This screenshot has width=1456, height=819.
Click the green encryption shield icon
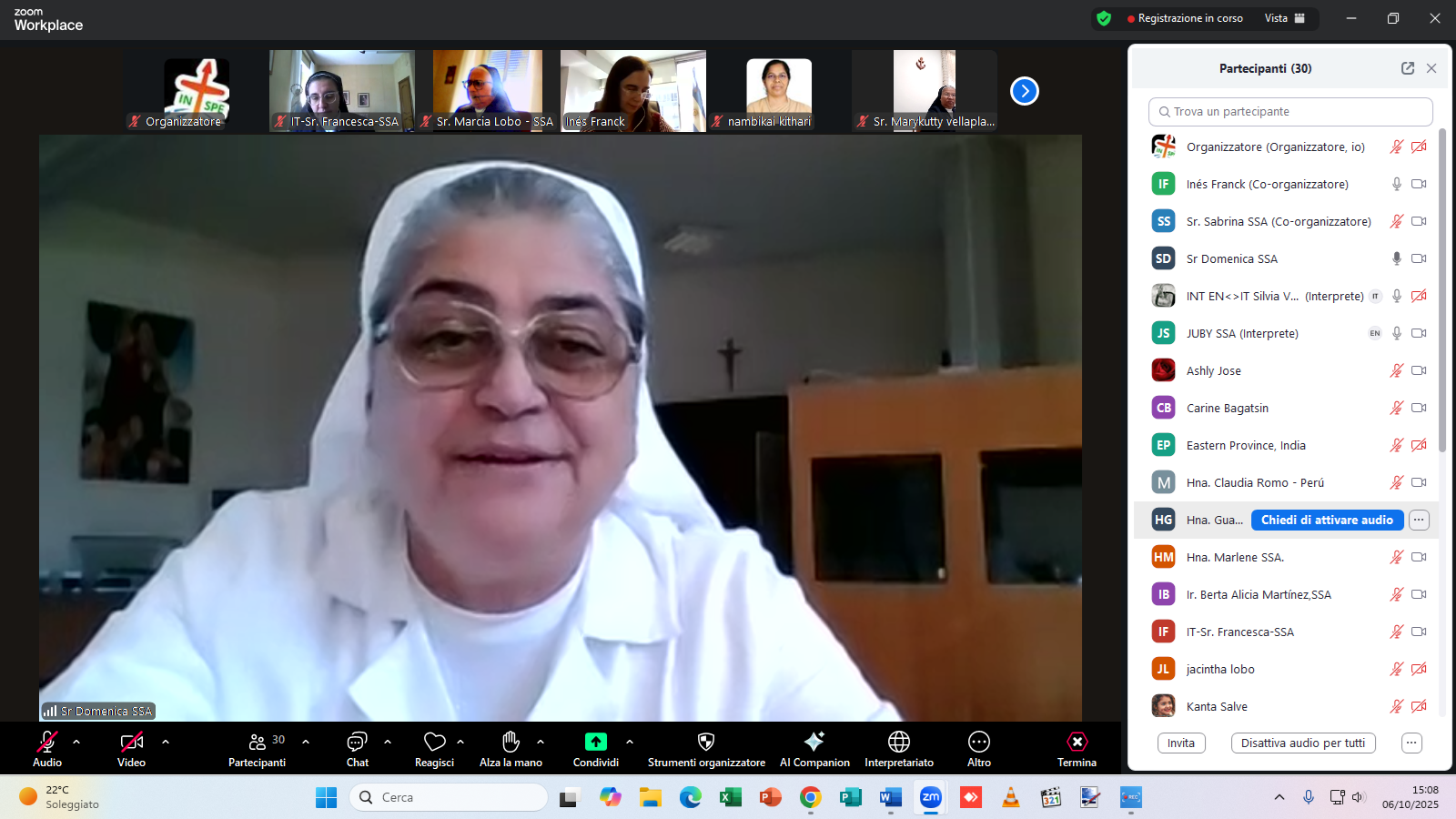point(1104,18)
